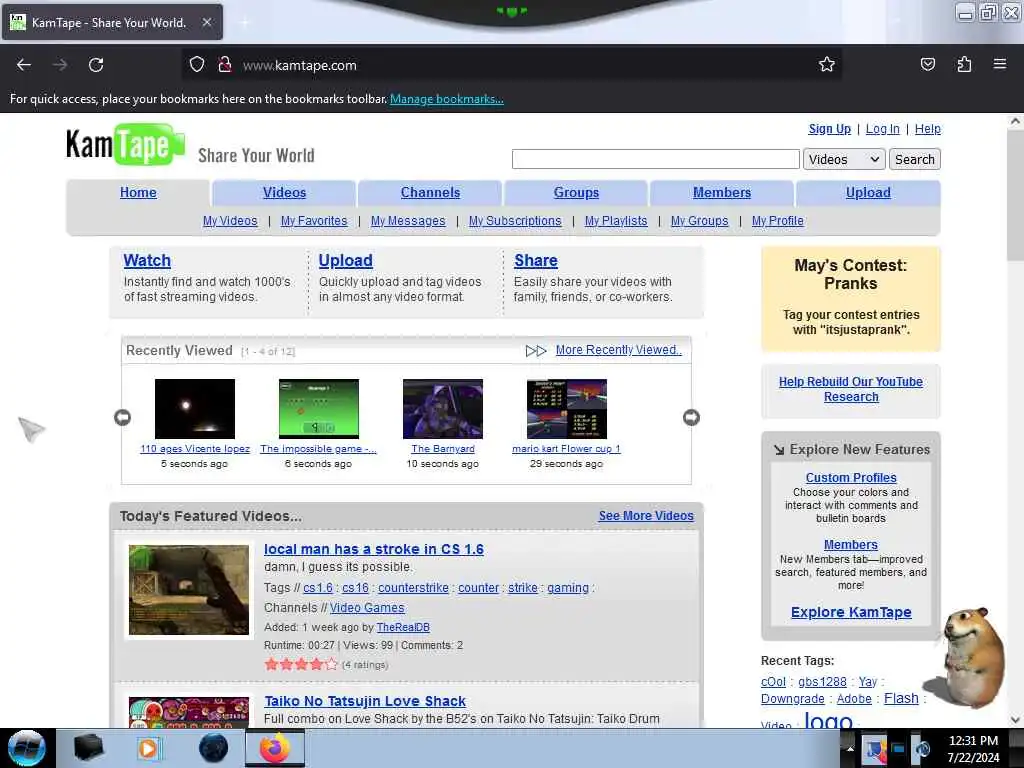Viewport: 1024px width, 768px height.
Task: Rate local man video with stars
Action: click(x=301, y=664)
